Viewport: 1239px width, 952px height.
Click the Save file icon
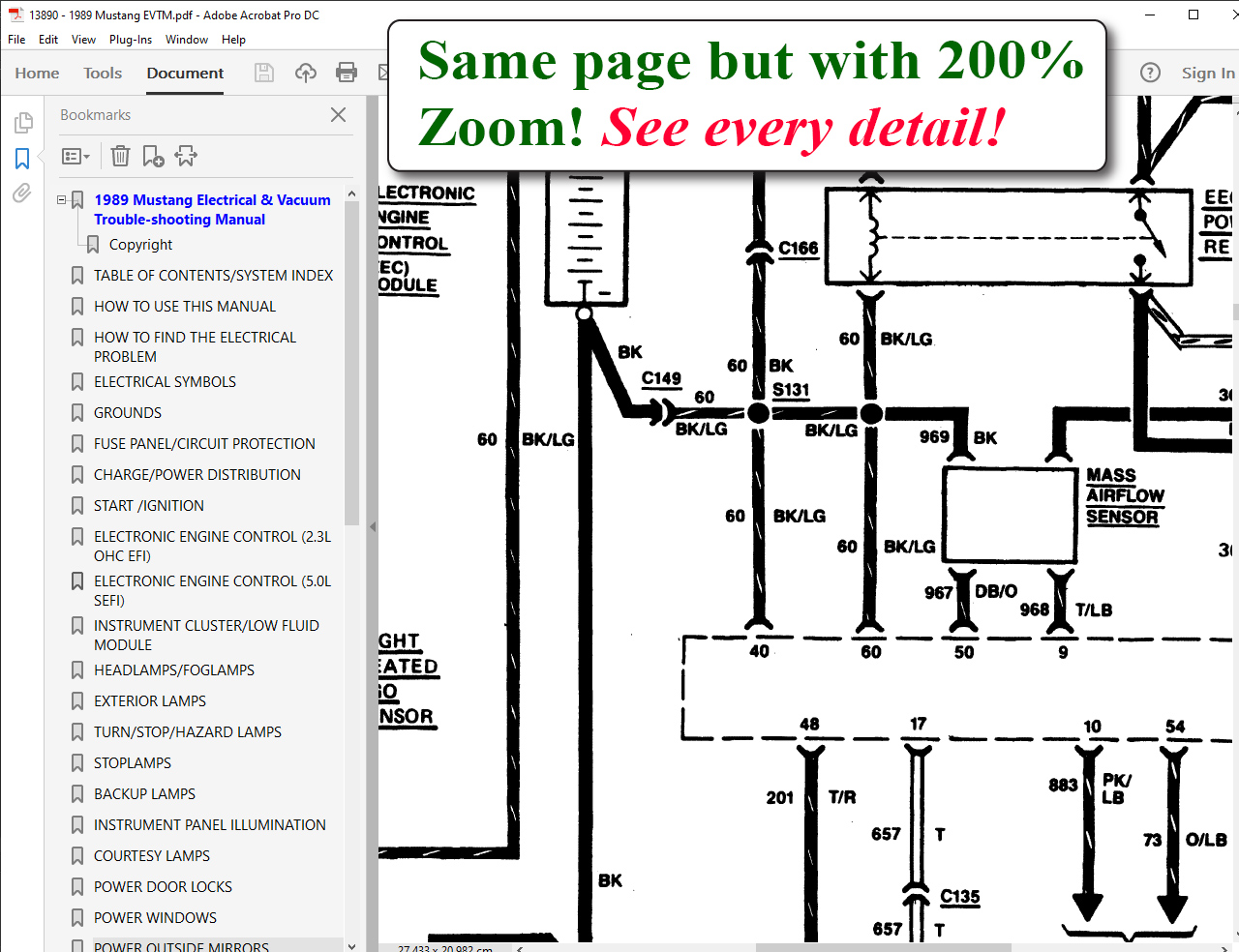click(x=264, y=73)
